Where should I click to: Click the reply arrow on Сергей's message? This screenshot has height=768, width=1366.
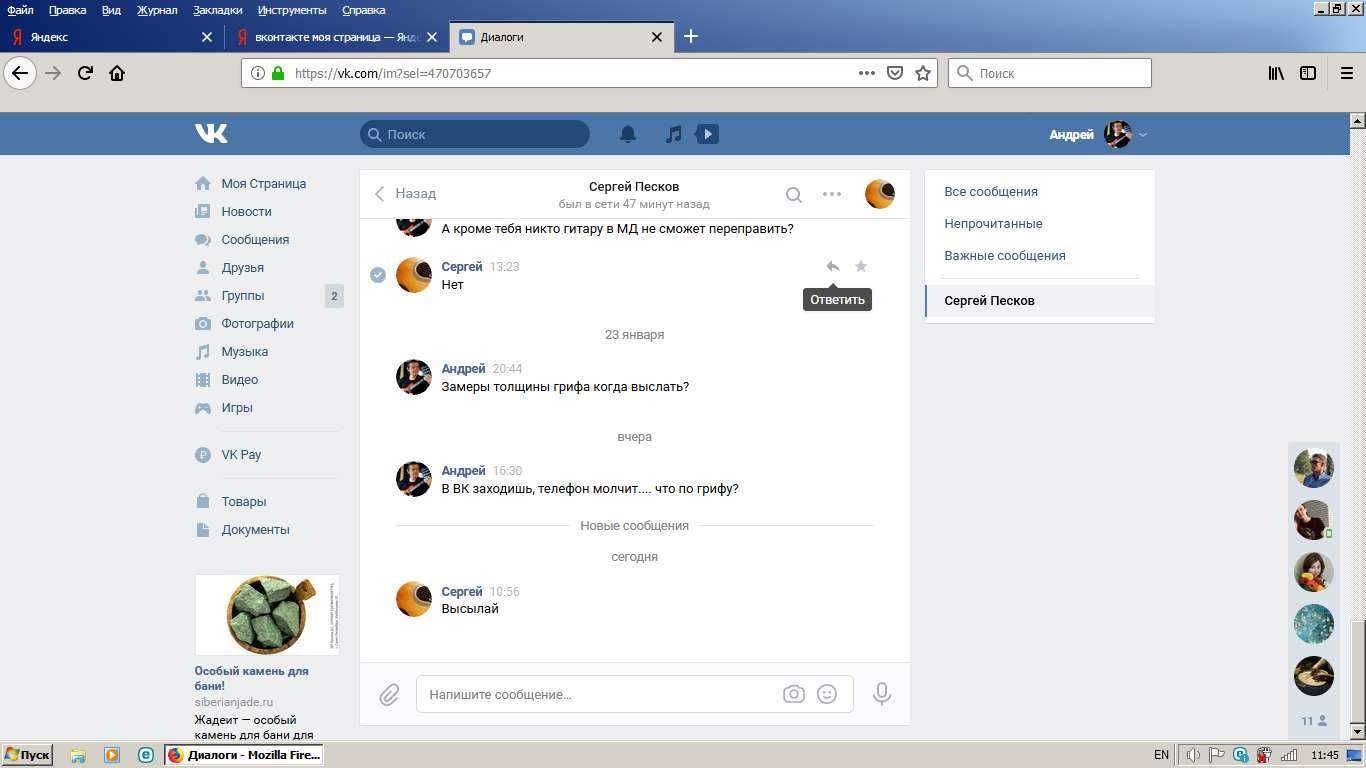832,266
